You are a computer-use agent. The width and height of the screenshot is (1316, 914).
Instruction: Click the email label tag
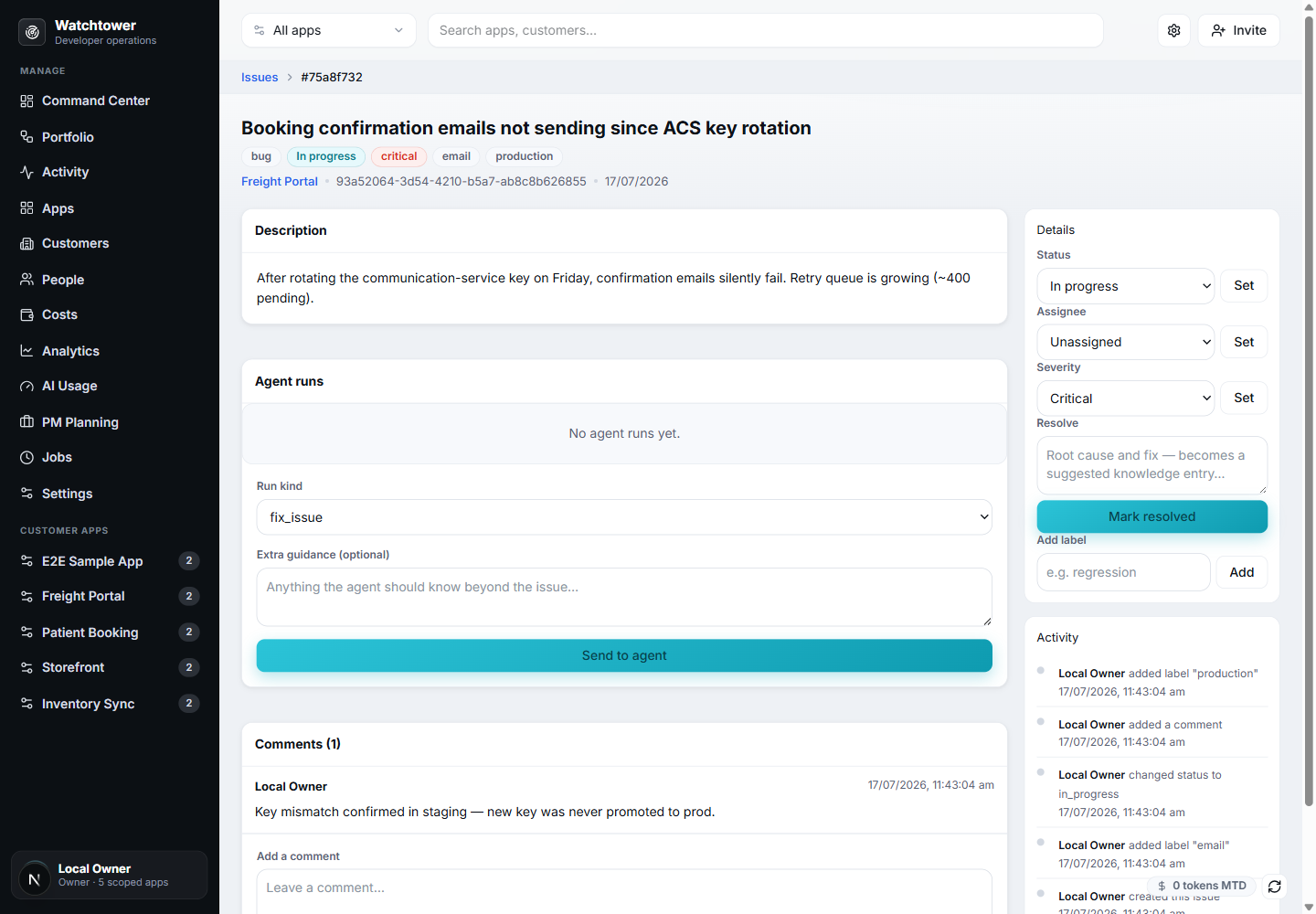pyautogui.click(x=457, y=156)
